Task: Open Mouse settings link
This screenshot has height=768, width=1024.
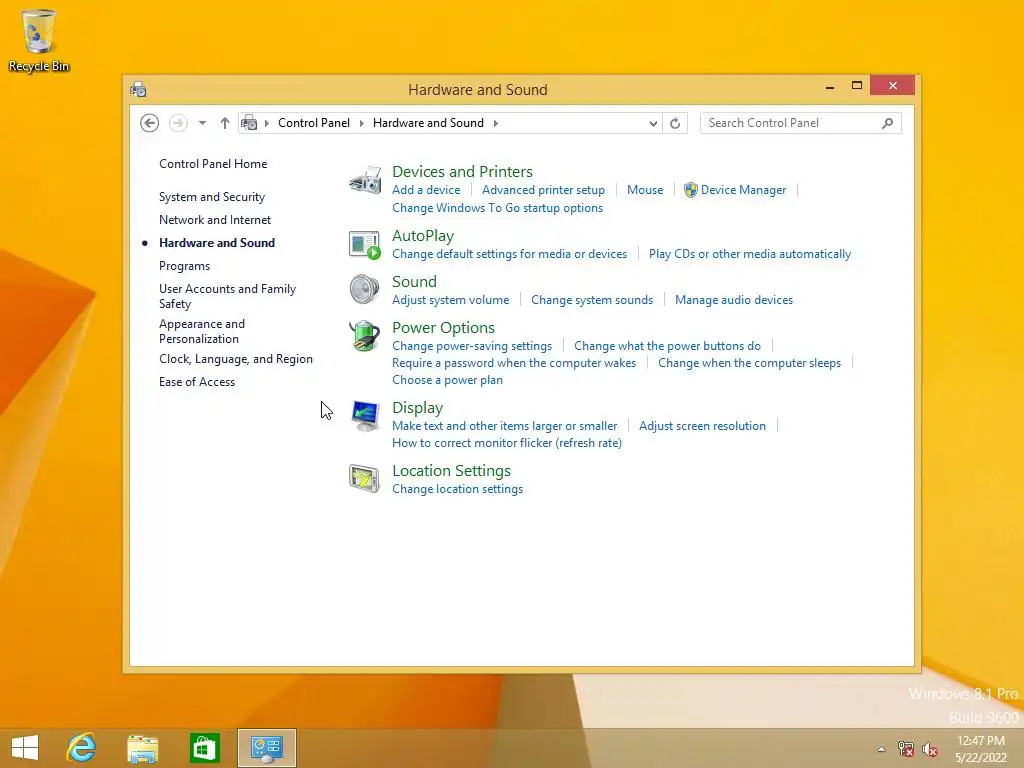Action: tap(645, 190)
